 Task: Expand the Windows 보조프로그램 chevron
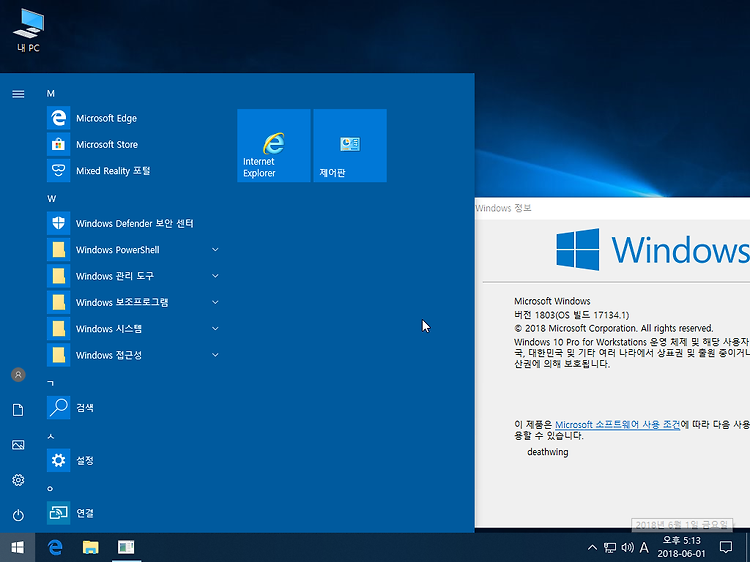pos(215,302)
